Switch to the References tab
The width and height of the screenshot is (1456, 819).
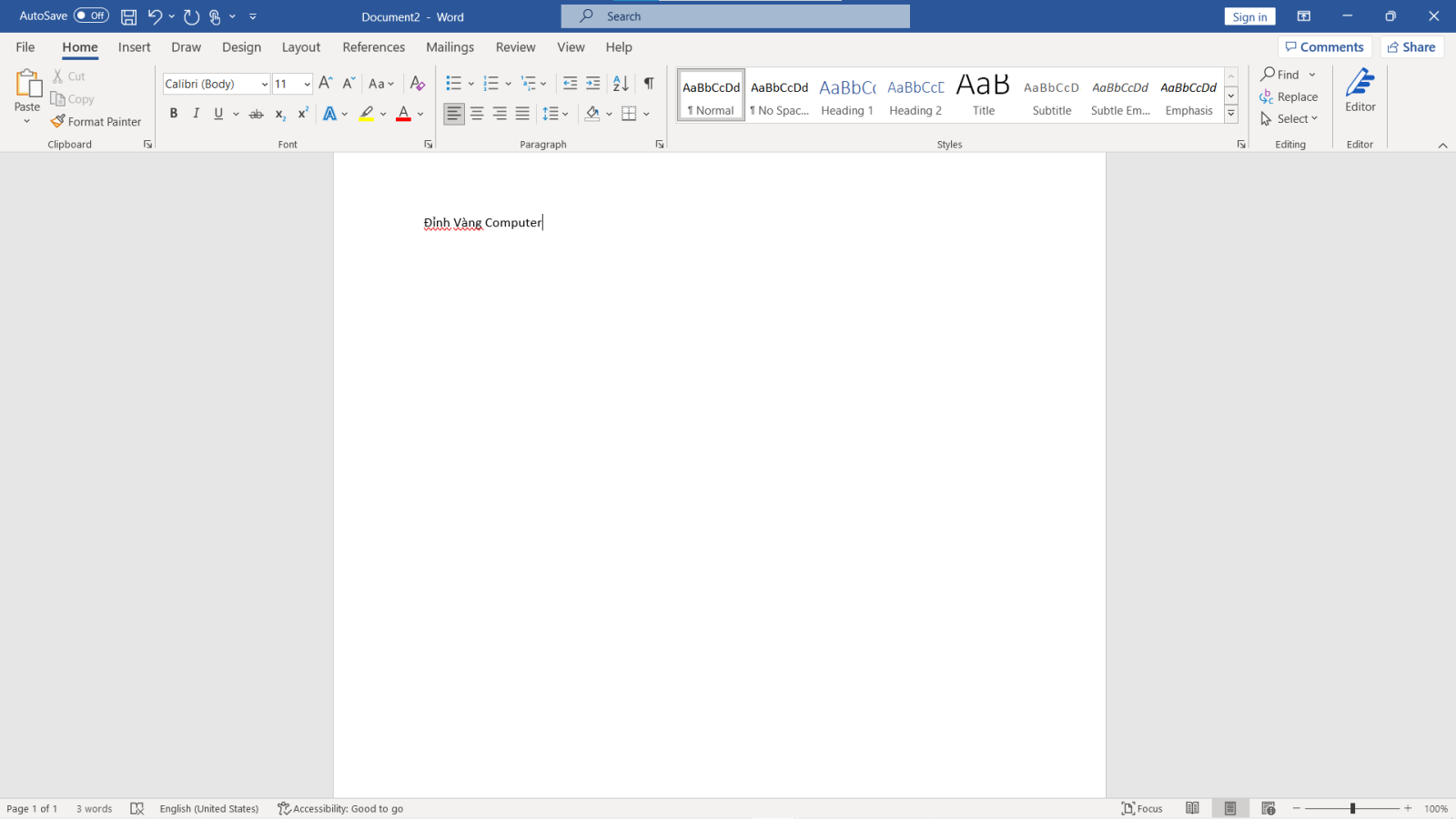click(373, 47)
